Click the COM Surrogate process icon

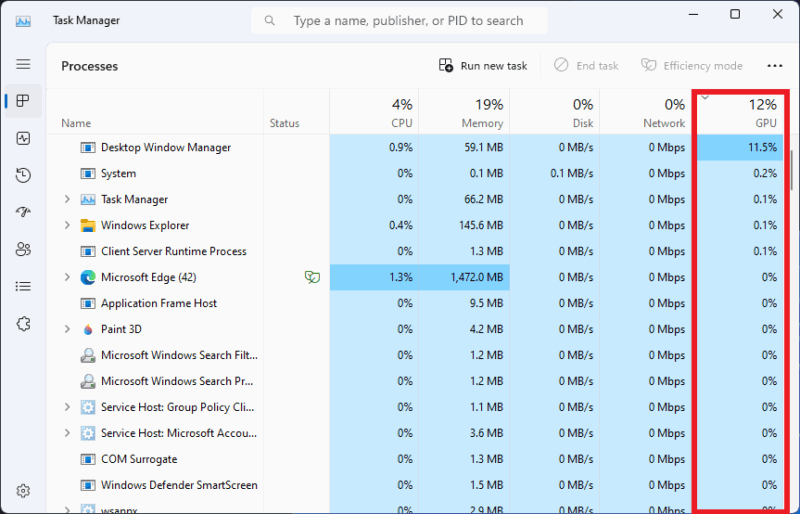[88, 459]
